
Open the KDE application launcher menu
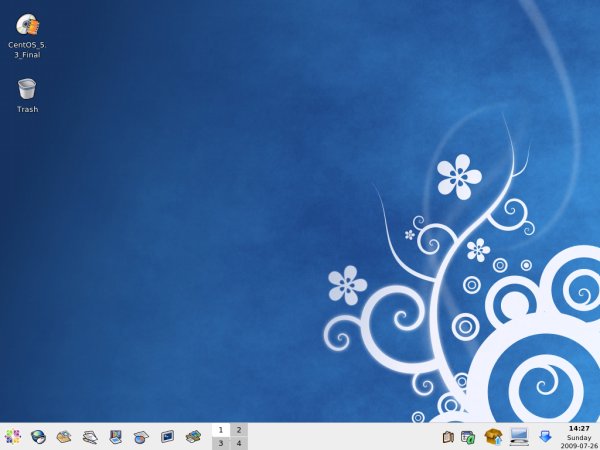[12, 437]
